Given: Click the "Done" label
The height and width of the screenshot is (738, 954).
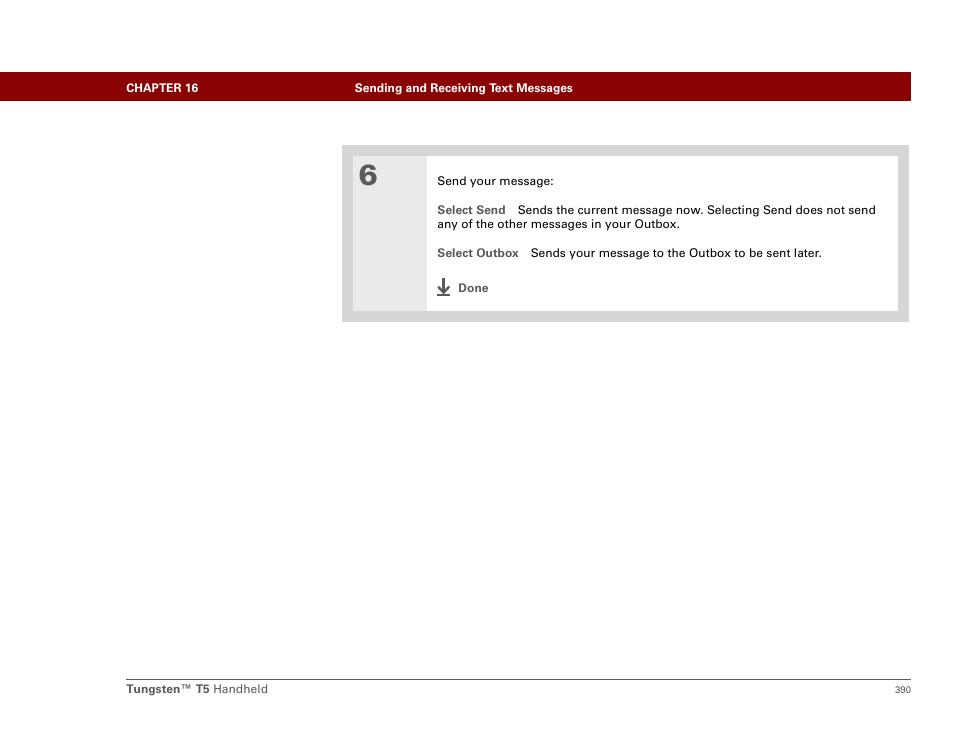Looking at the screenshot, I should [x=473, y=288].
